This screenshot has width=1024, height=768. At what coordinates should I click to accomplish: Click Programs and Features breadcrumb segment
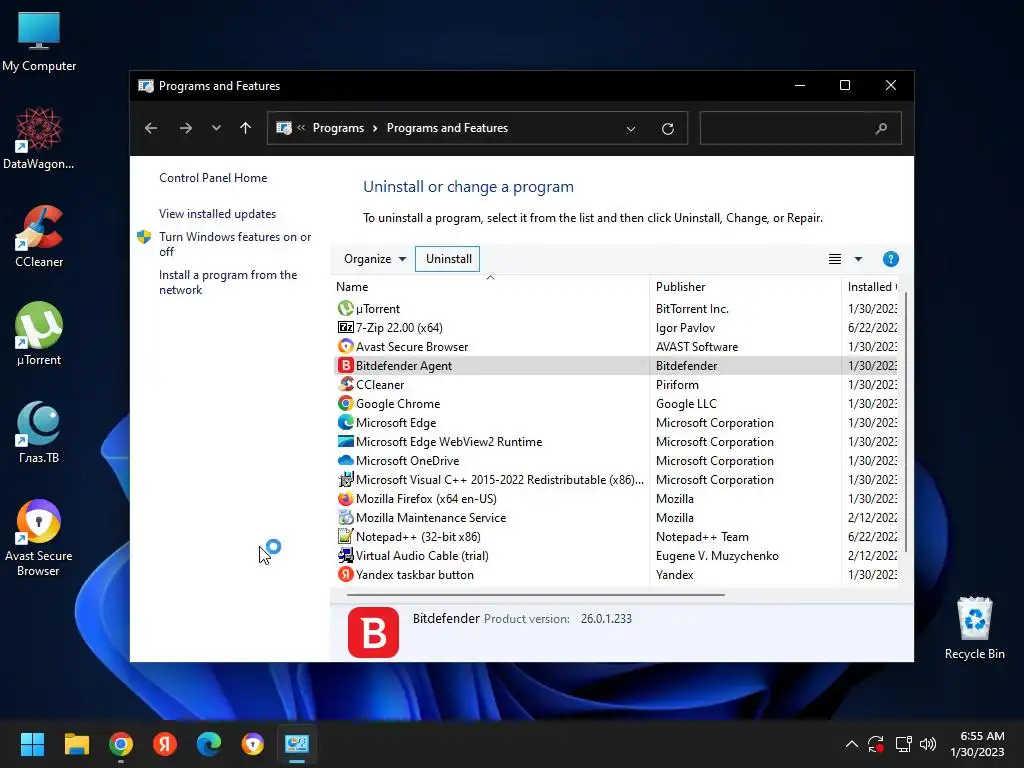[447, 128]
